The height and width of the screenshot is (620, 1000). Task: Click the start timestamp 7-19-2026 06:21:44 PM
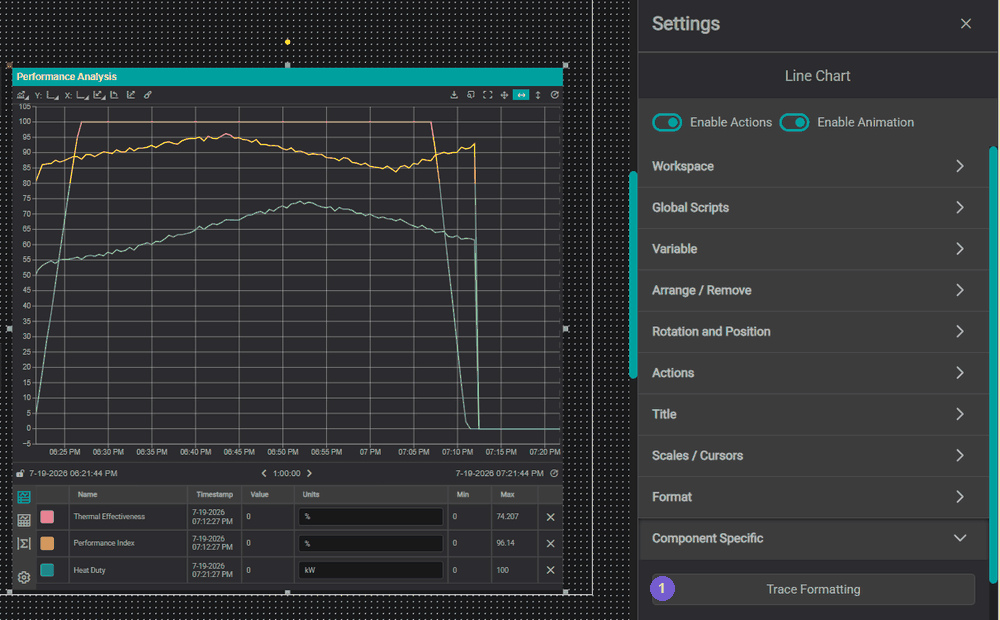click(73, 473)
